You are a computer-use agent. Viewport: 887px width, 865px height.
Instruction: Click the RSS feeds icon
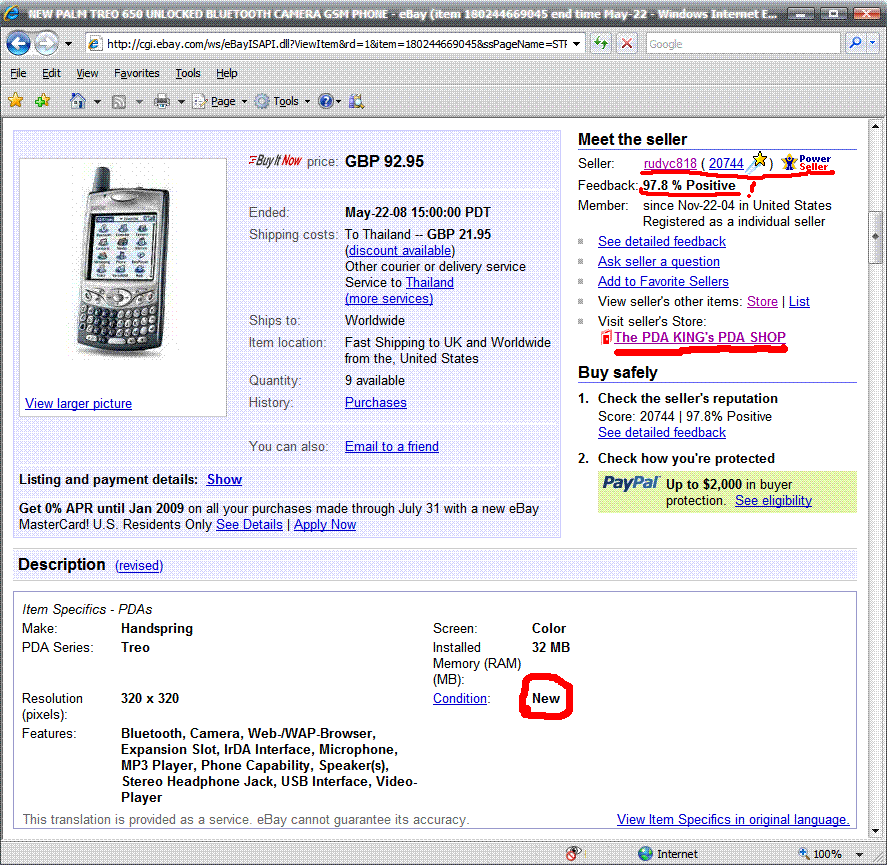[x=118, y=101]
